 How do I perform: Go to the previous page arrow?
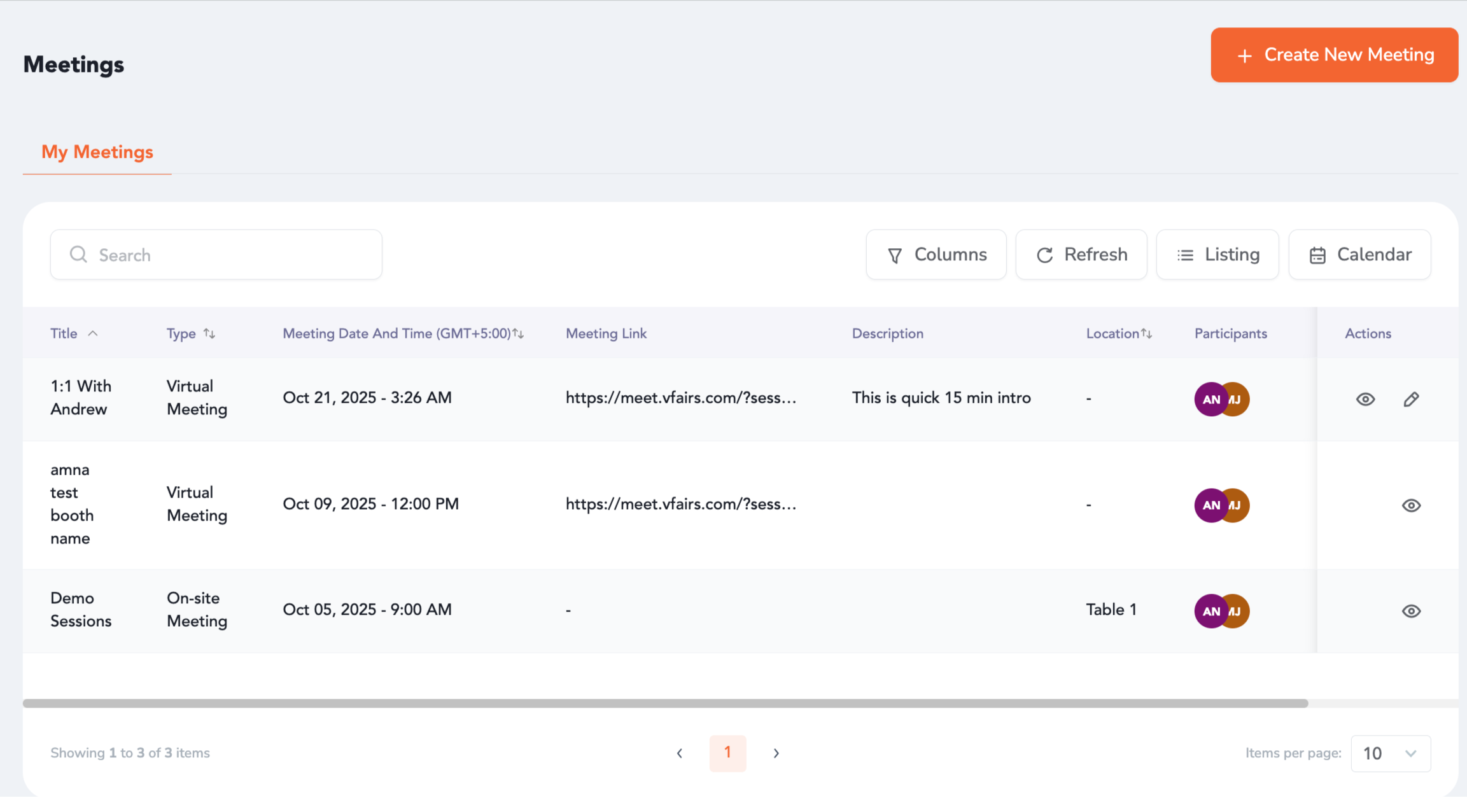pos(679,753)
